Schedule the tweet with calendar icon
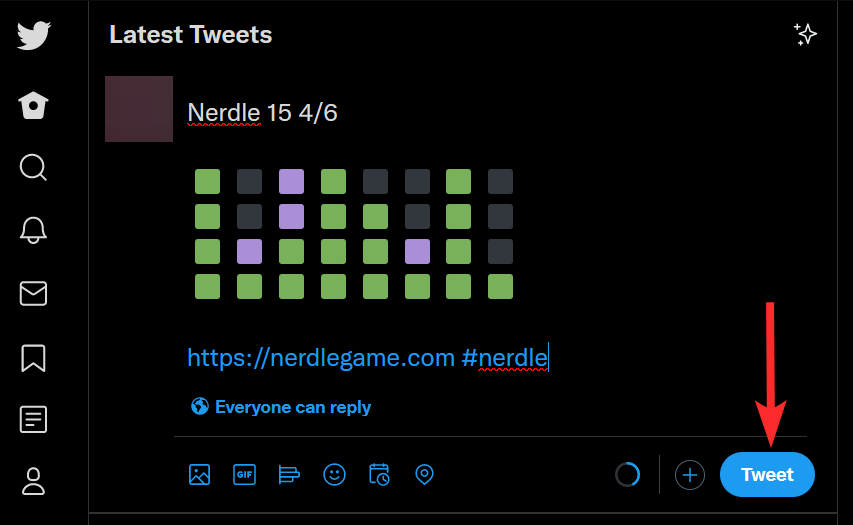853x525 pixels. [379, 474]
